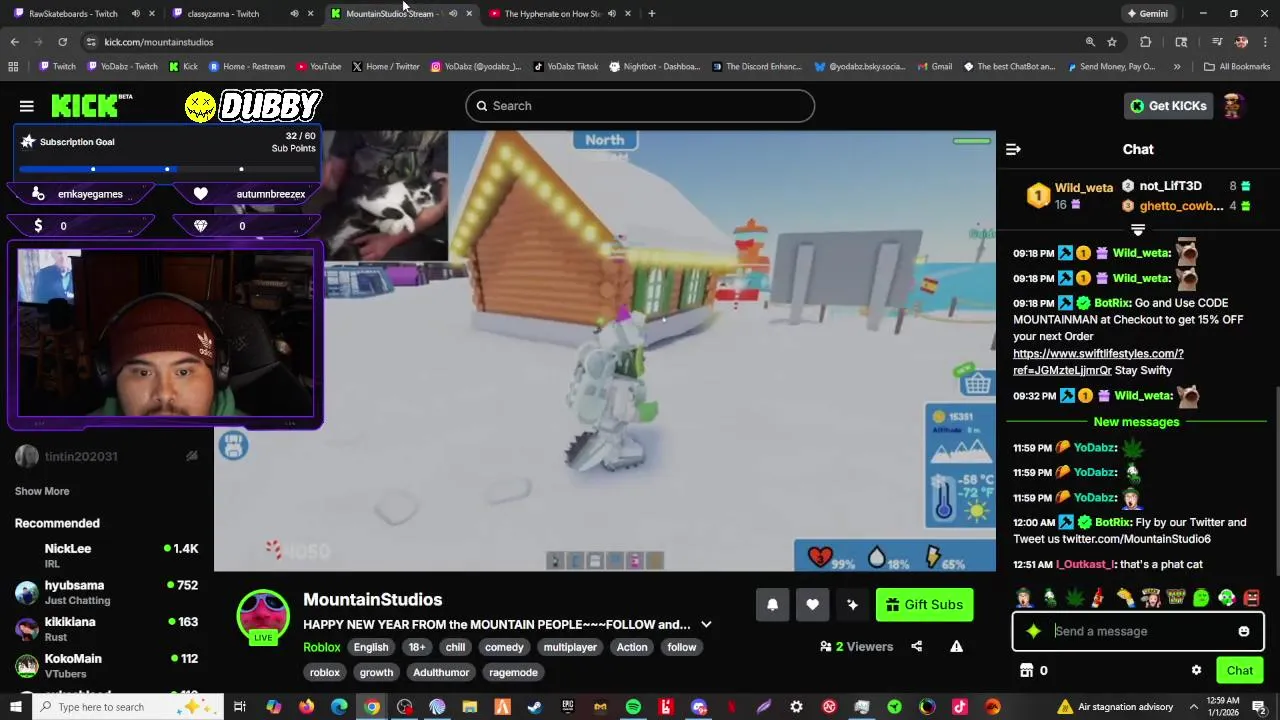Bookmark this page with star
1280x720 pixels.
pos(1112,42)
